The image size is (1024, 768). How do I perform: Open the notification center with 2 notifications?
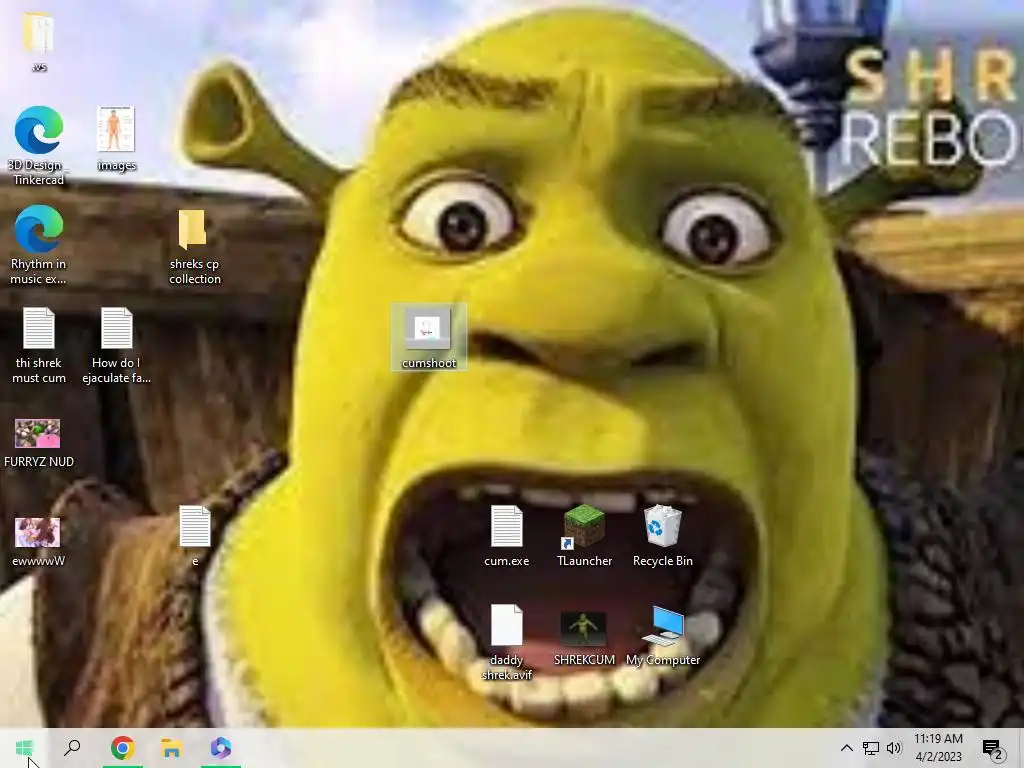pos(993,748)
